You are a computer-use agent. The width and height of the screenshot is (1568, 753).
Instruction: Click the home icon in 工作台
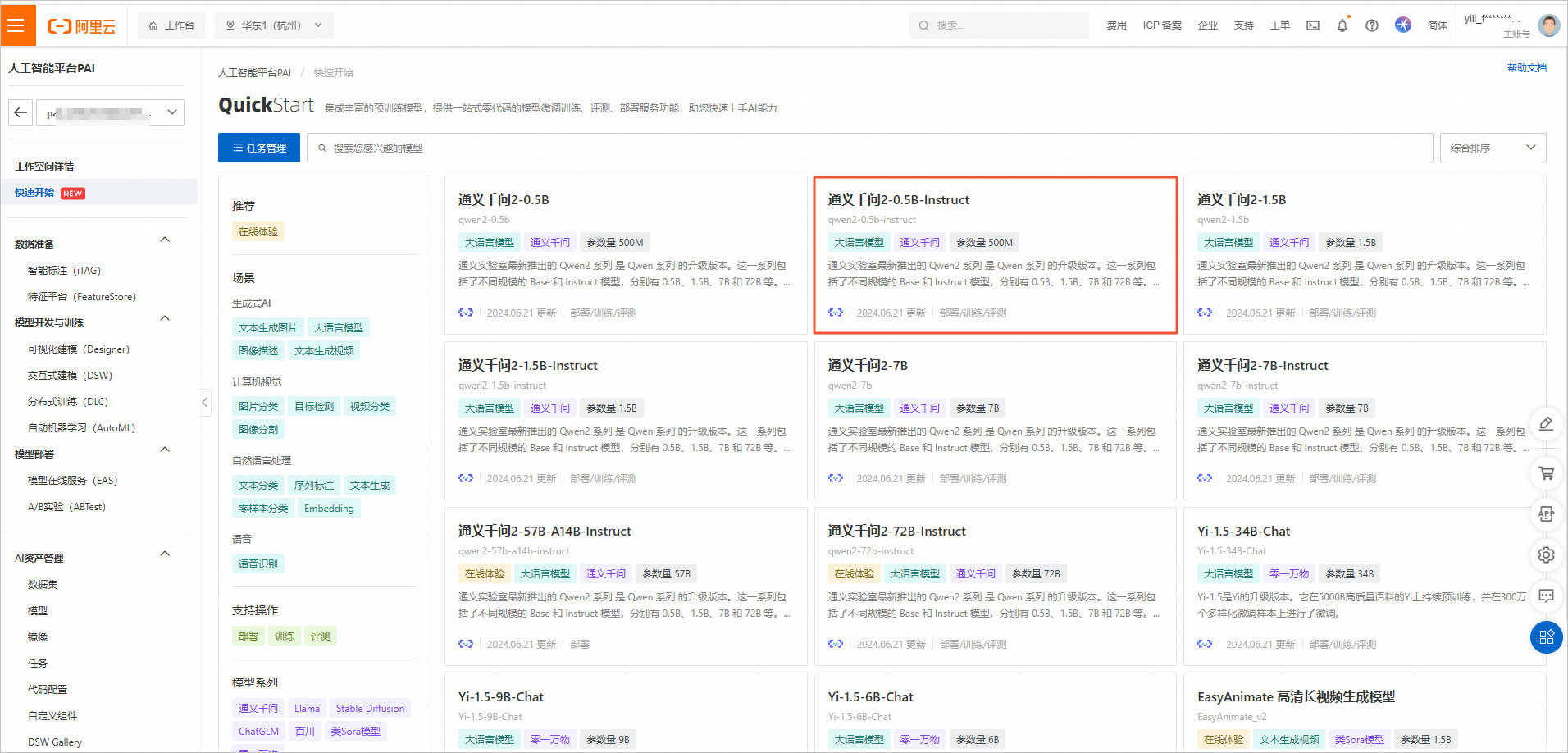click(x=153, y=25)
